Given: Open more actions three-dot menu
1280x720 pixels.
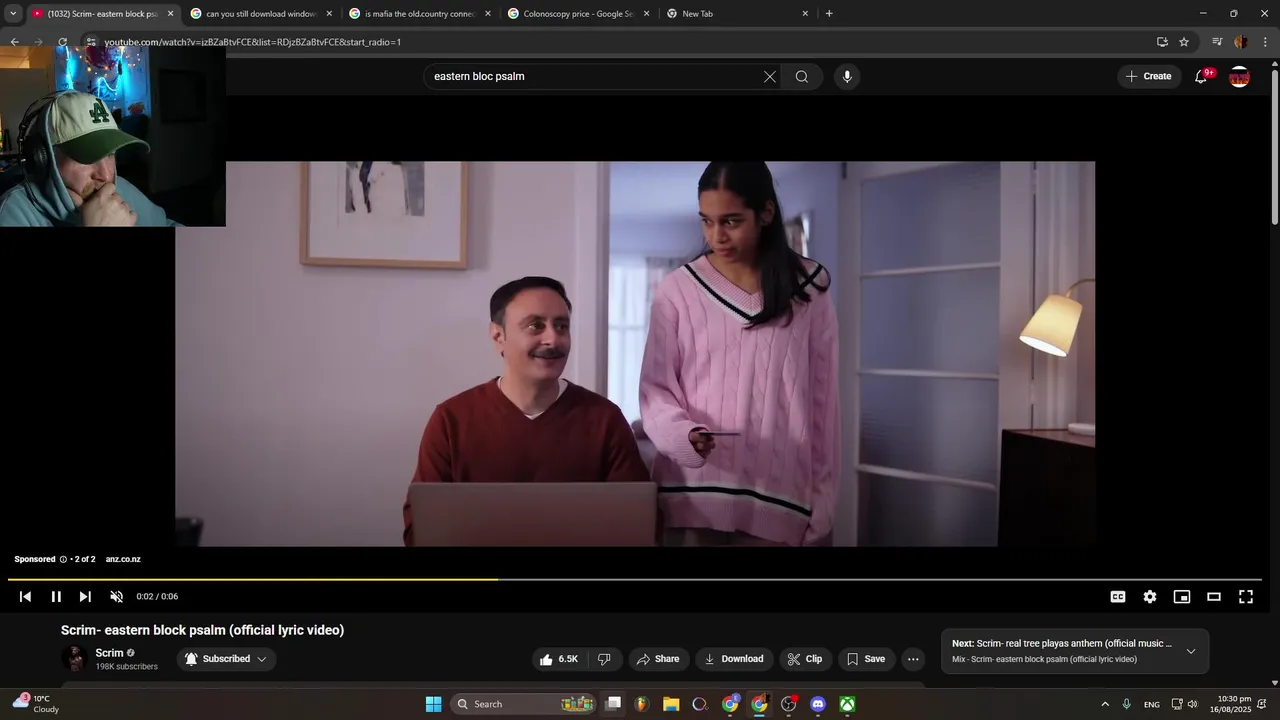Looking at the screenshot, I should click(913, 659).
